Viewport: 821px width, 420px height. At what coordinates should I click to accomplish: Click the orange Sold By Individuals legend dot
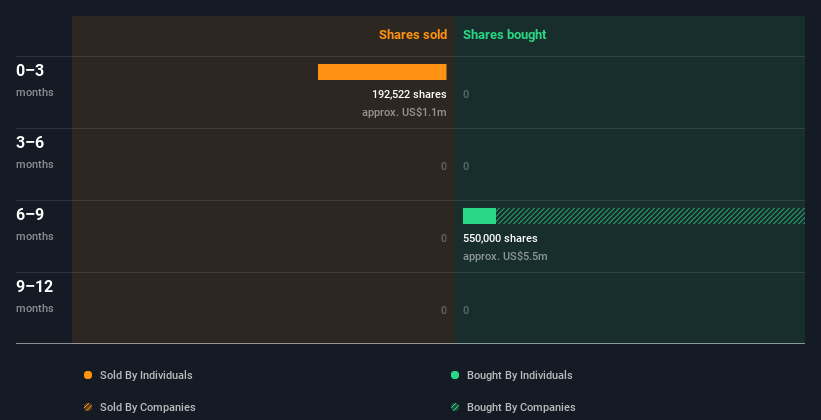88,375
